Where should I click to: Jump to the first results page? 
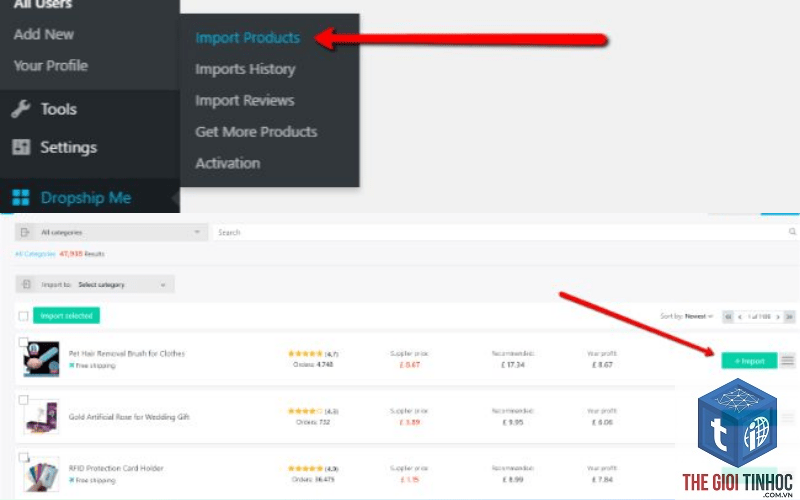(728, 317)
